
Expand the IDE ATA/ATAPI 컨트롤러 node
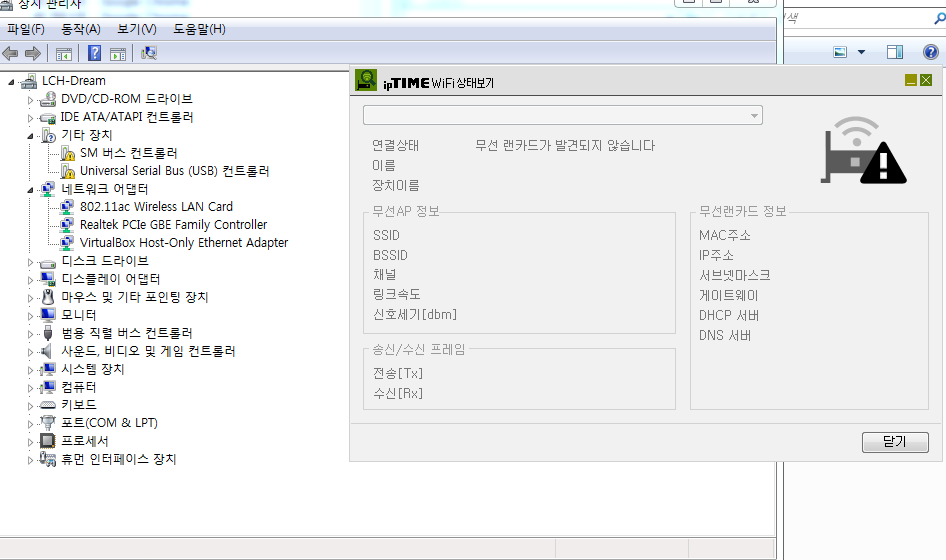(30, 118)
